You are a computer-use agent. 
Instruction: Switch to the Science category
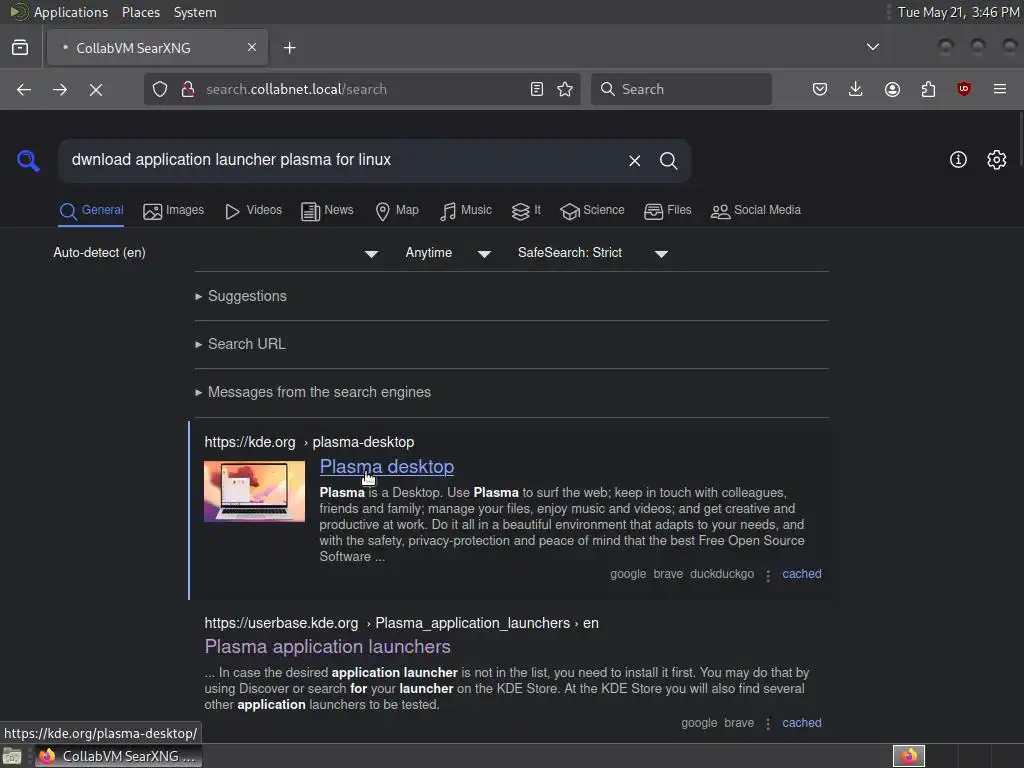592,210
